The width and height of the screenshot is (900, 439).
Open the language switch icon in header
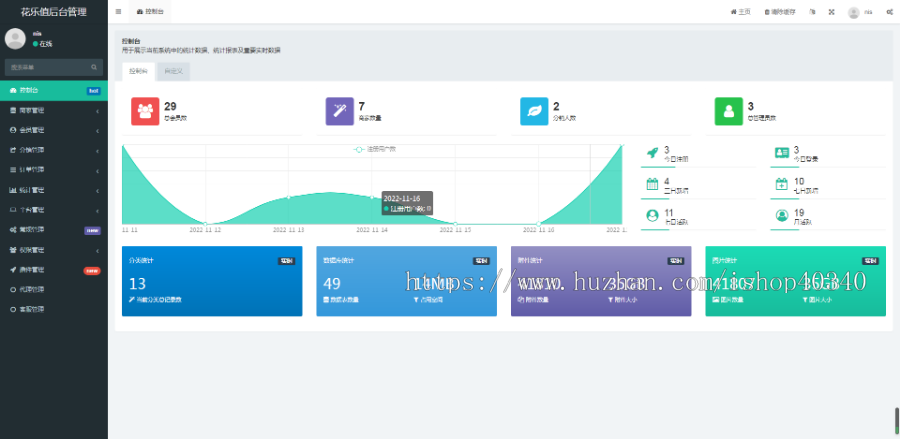pos(812,11)
